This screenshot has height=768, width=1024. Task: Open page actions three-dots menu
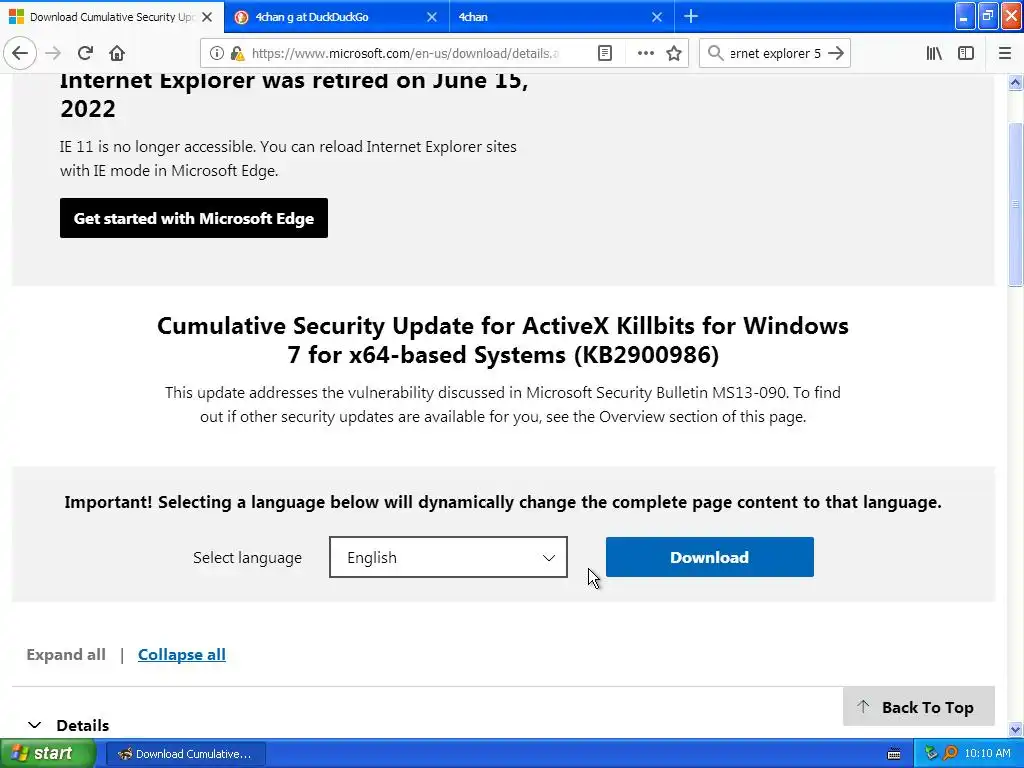pyautogui.click(x=645, y=53)
